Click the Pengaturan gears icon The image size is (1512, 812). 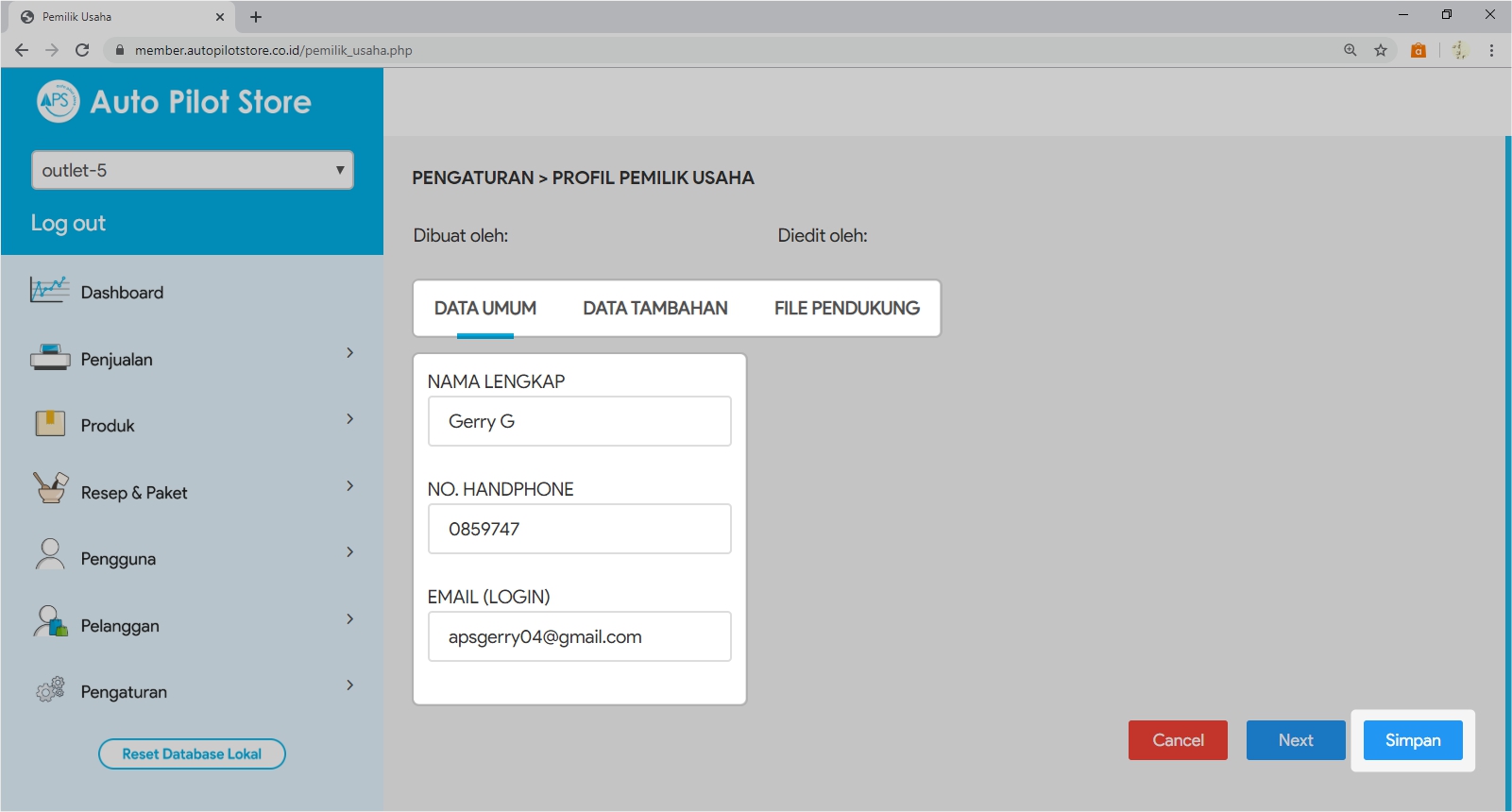(x=49, y=689)
